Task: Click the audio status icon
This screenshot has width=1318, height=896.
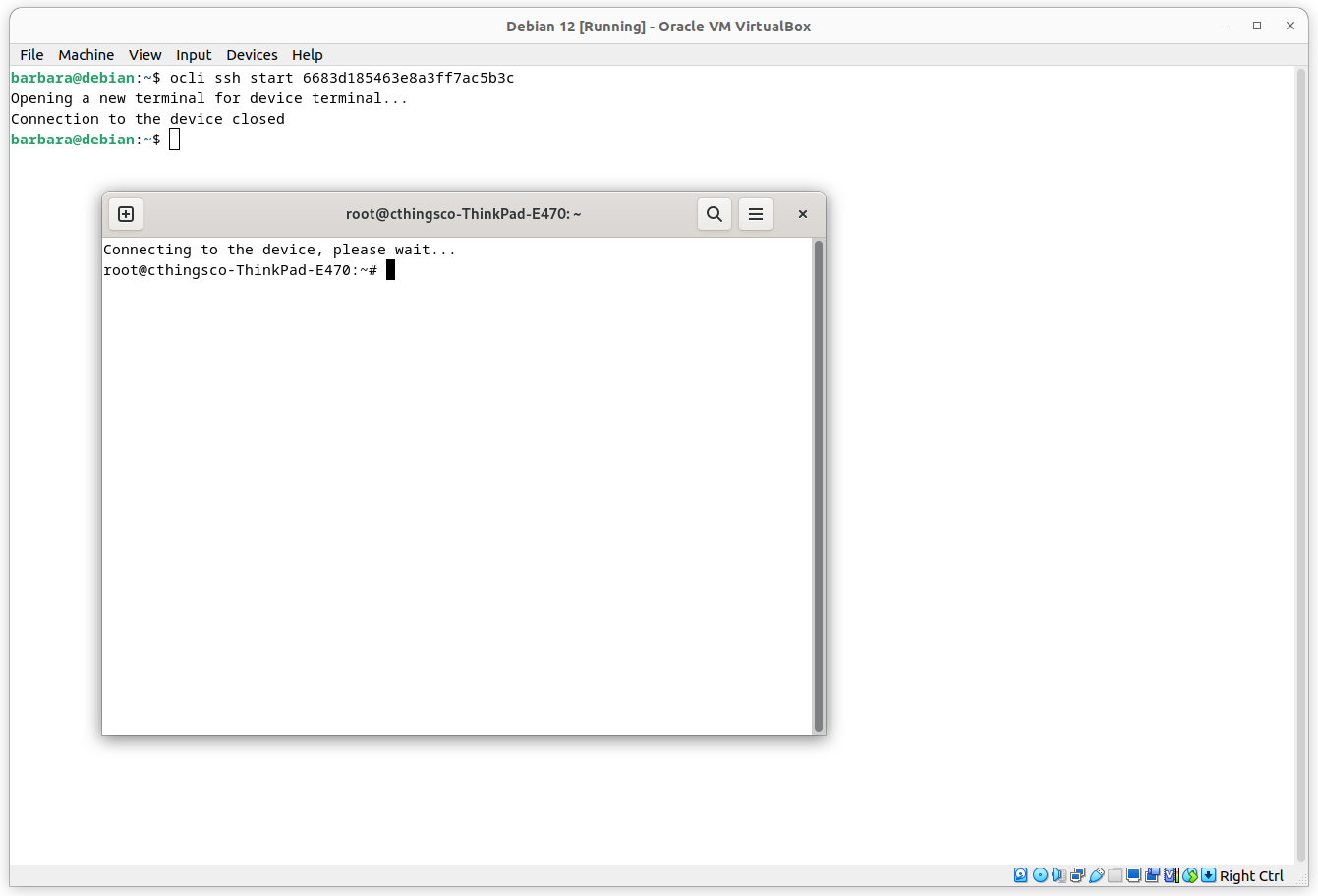Action: click(x=1060, y=874)
